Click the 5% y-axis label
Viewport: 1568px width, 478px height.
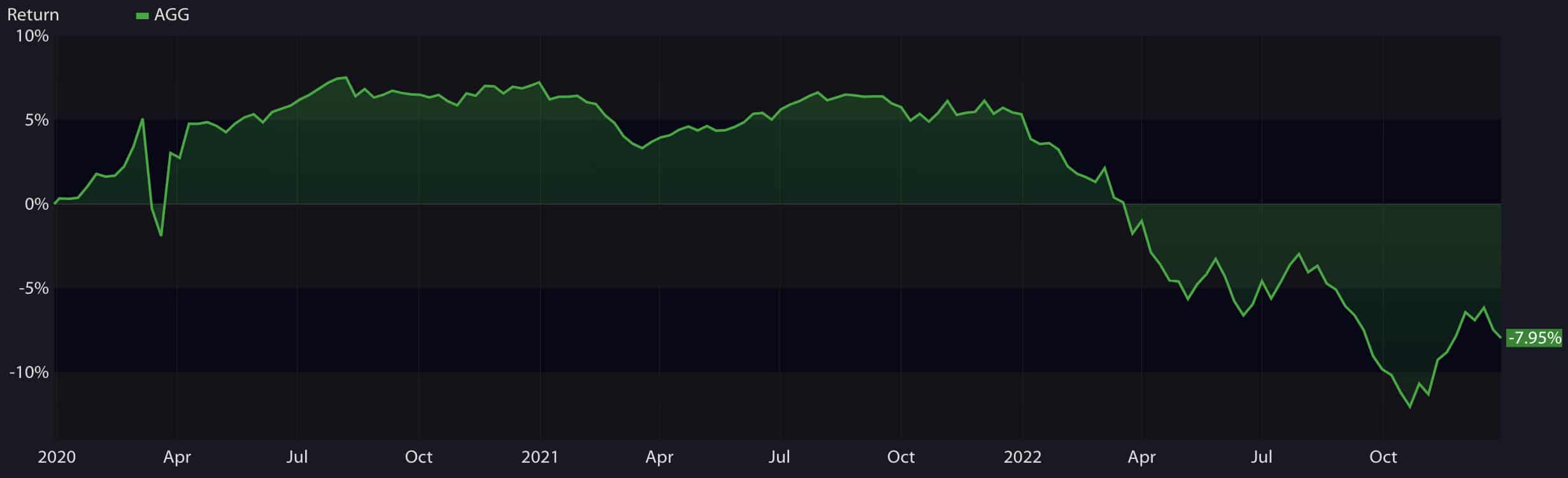tap(37, 120)
